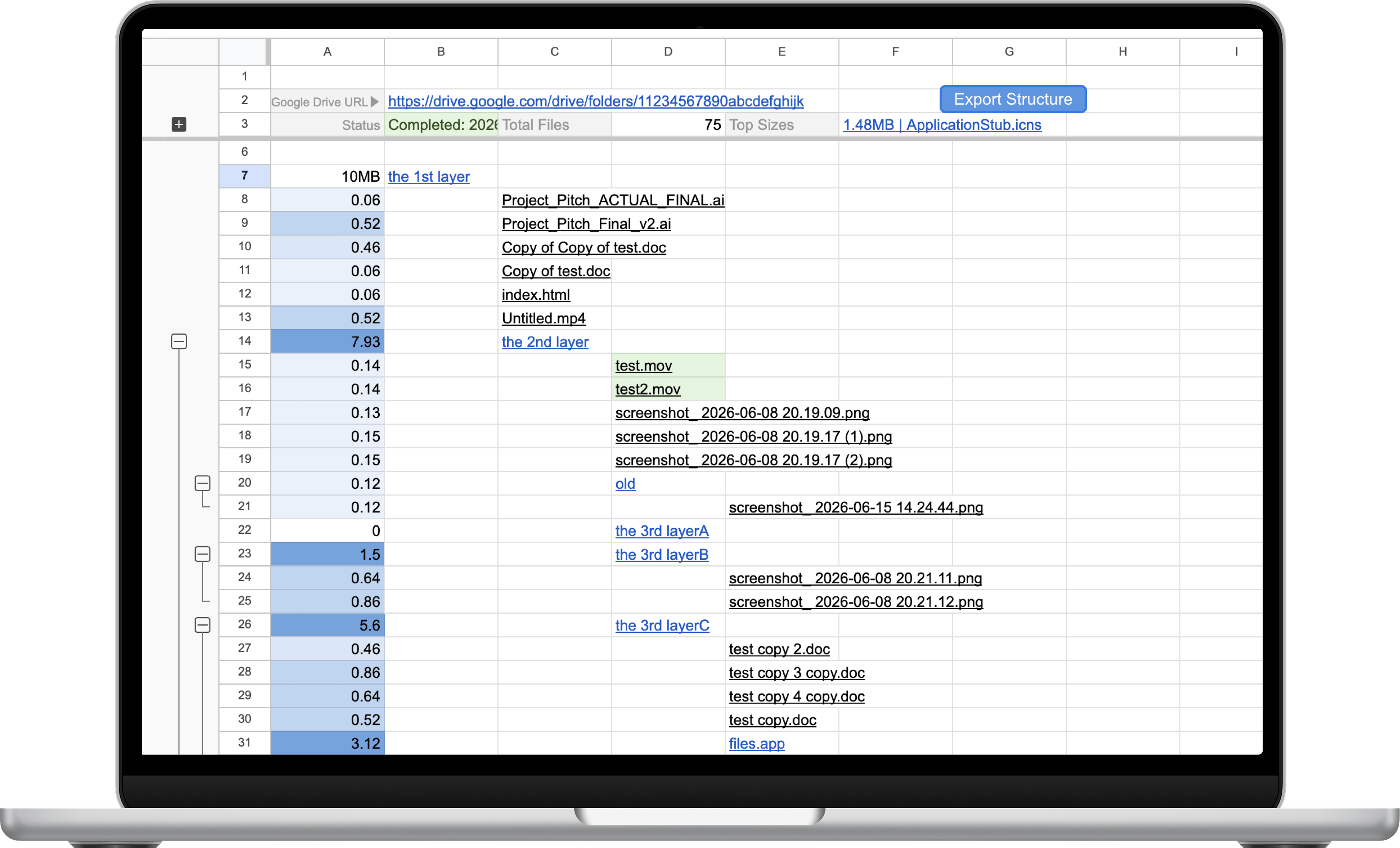
Task: Select the 3.12 size cell
Action: tap(327, 743)
